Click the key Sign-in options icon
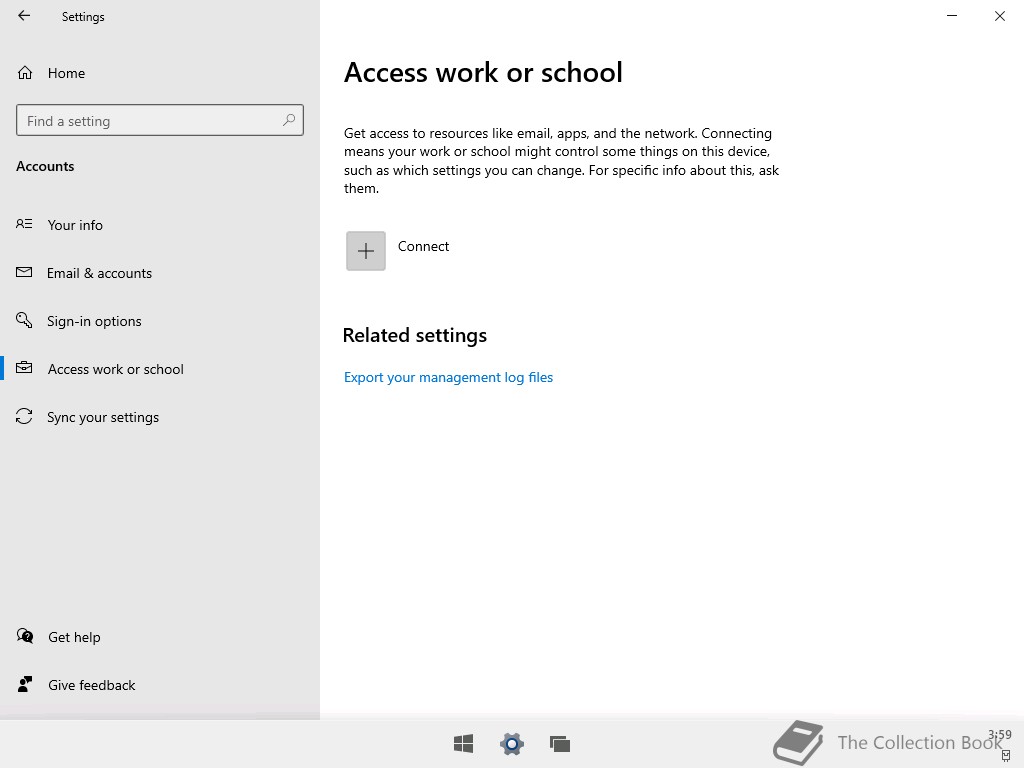Viewport: 1024px width, 768px height. 24,320
